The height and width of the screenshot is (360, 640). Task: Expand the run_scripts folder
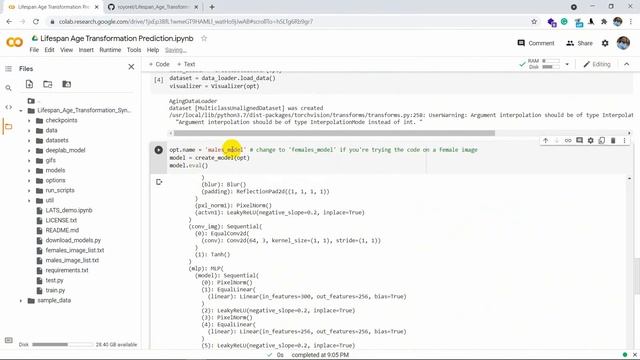[x=29, y=190]
